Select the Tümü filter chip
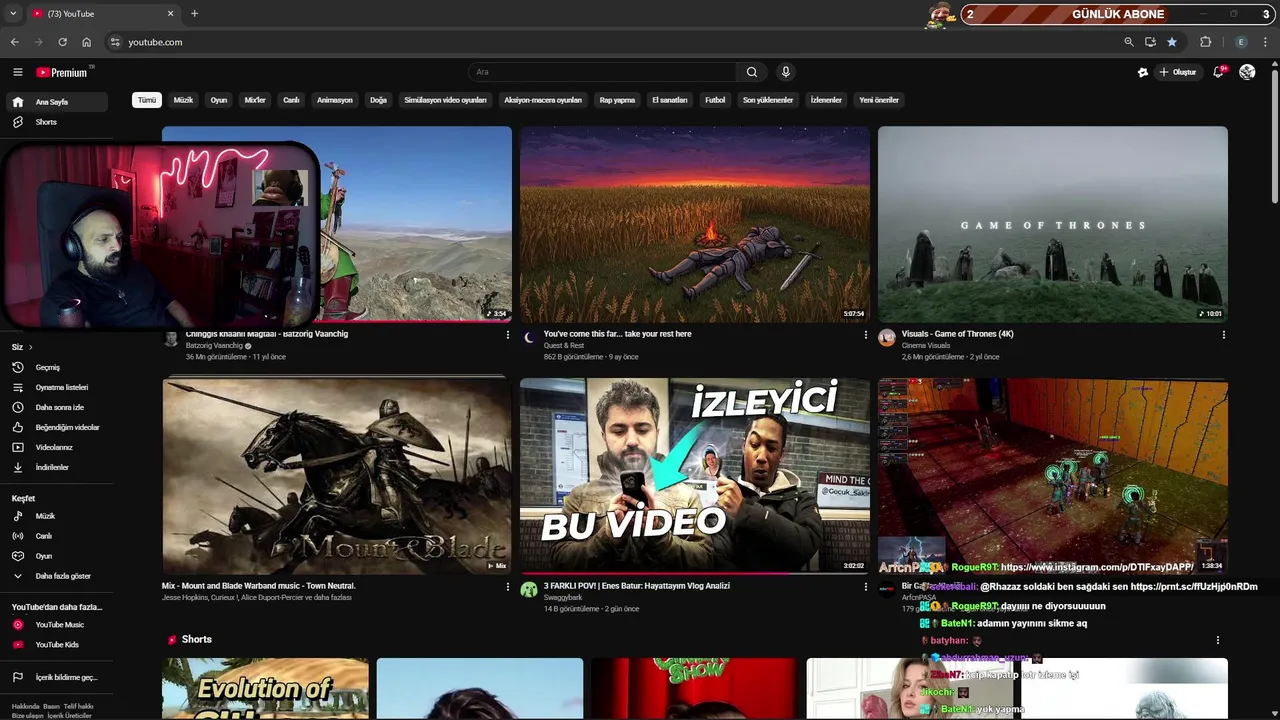The width and height of the screenshot is (1280, 720). click(147, 100)
